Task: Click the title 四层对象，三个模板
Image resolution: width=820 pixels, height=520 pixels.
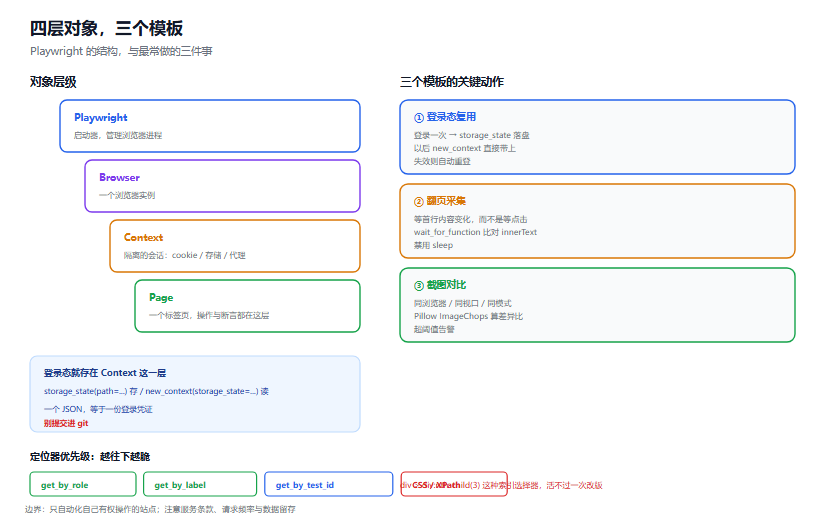Action: (x=106, y=28)
